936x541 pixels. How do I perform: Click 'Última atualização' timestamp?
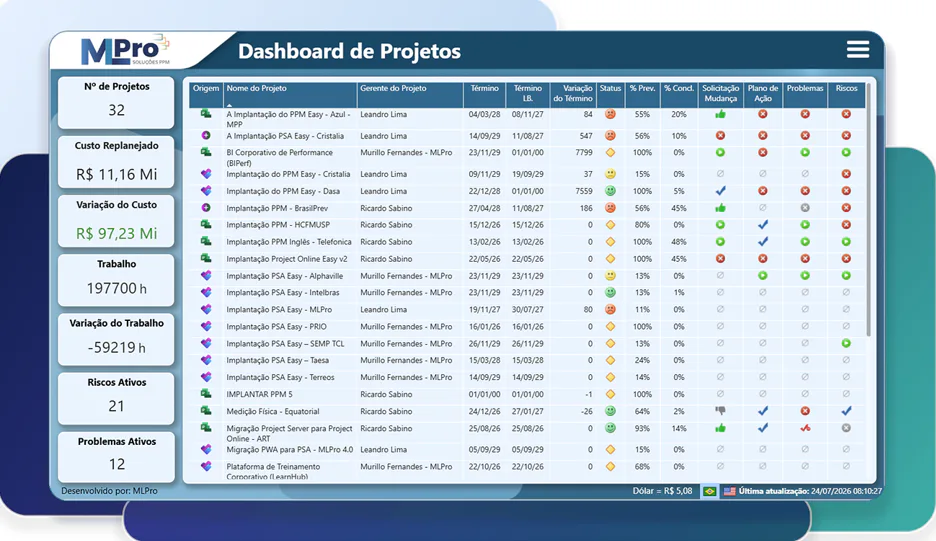(810, 491)
